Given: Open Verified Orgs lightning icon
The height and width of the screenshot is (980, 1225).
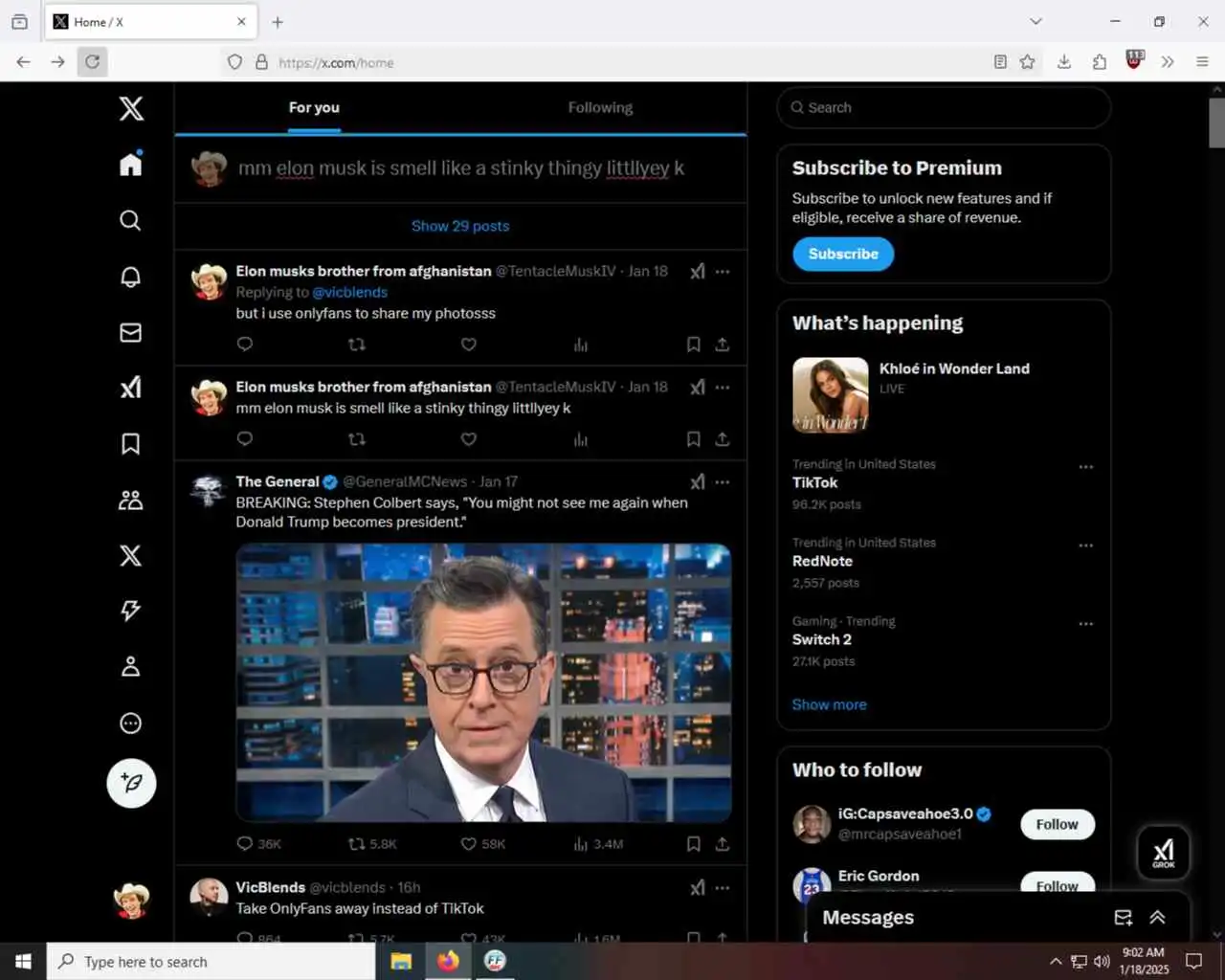Looking at the screenshot, I should click(131, 611).
